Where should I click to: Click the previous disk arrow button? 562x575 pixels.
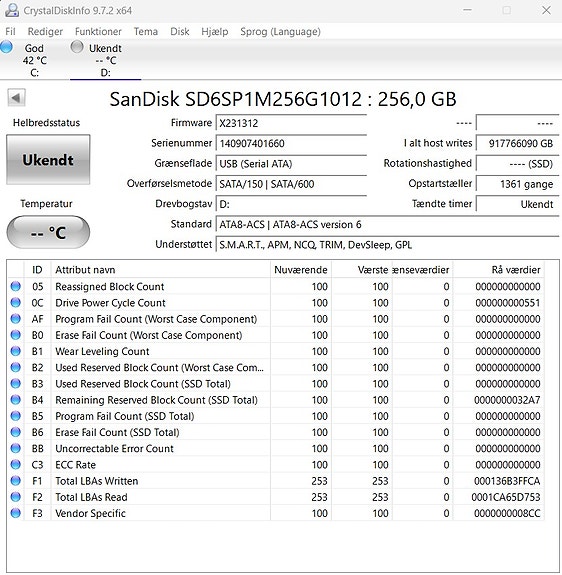16,98
